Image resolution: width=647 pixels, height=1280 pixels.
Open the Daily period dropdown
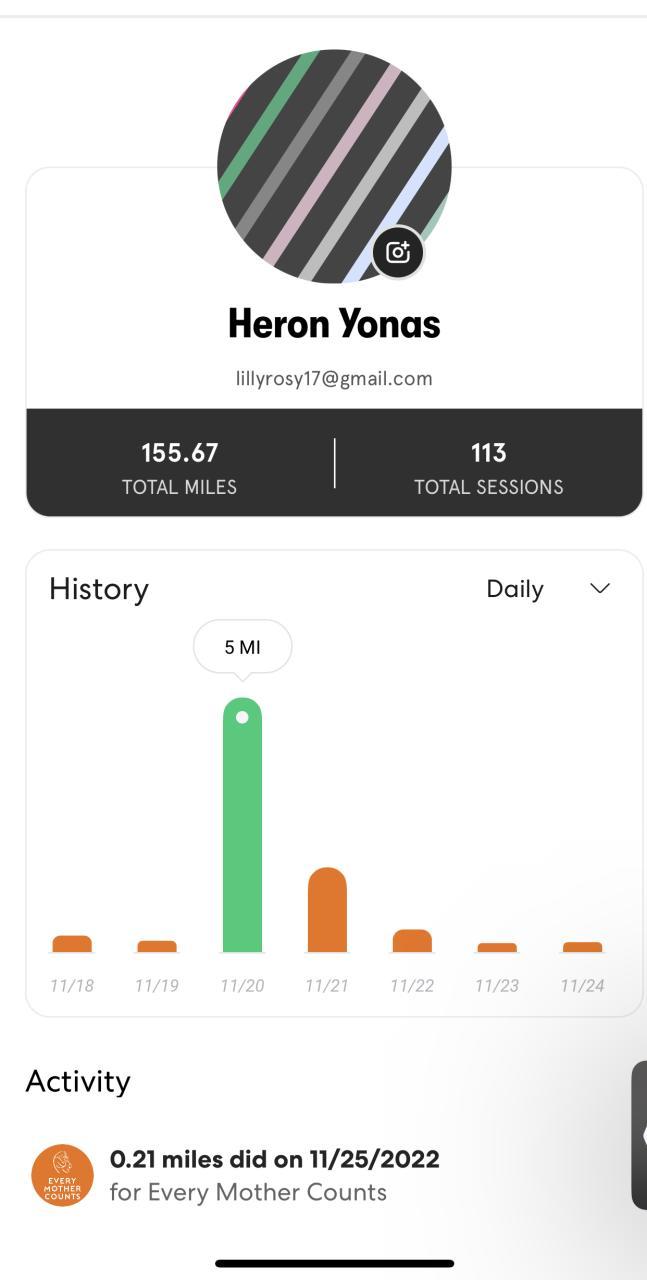(x=516, y=589)
